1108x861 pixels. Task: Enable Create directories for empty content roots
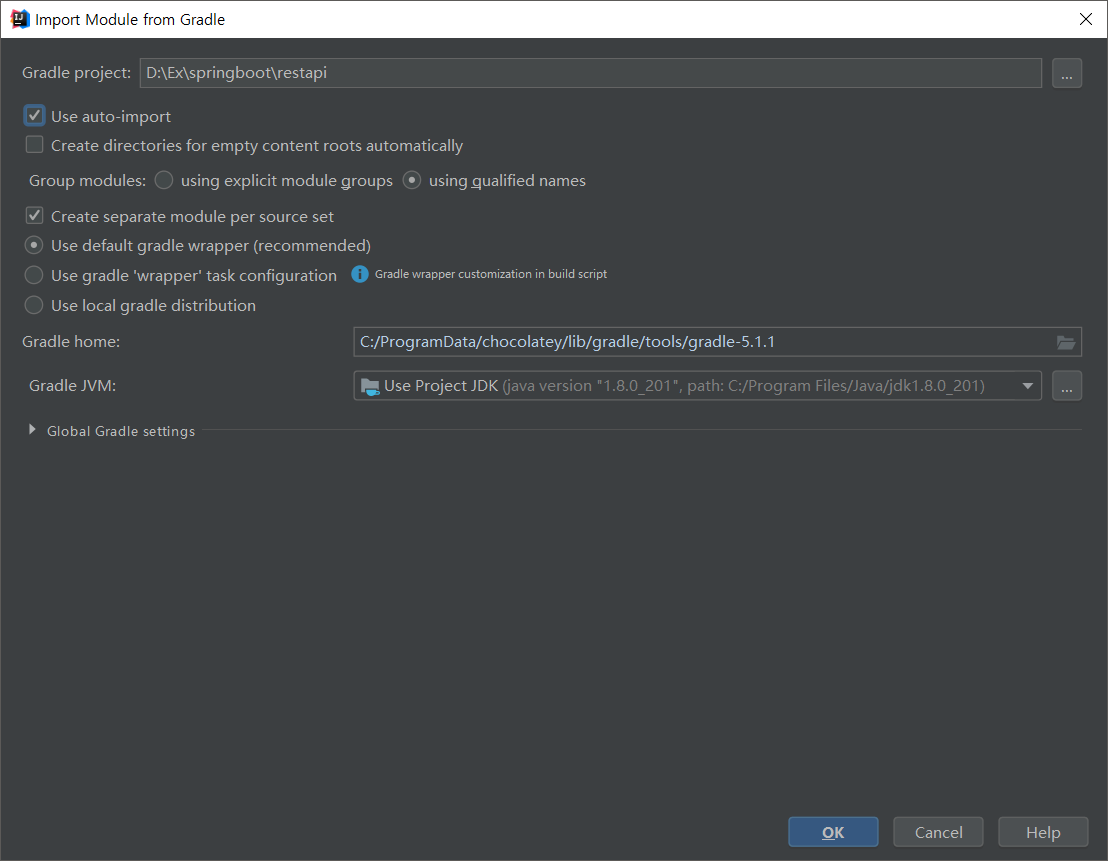[x=34, y=145]
